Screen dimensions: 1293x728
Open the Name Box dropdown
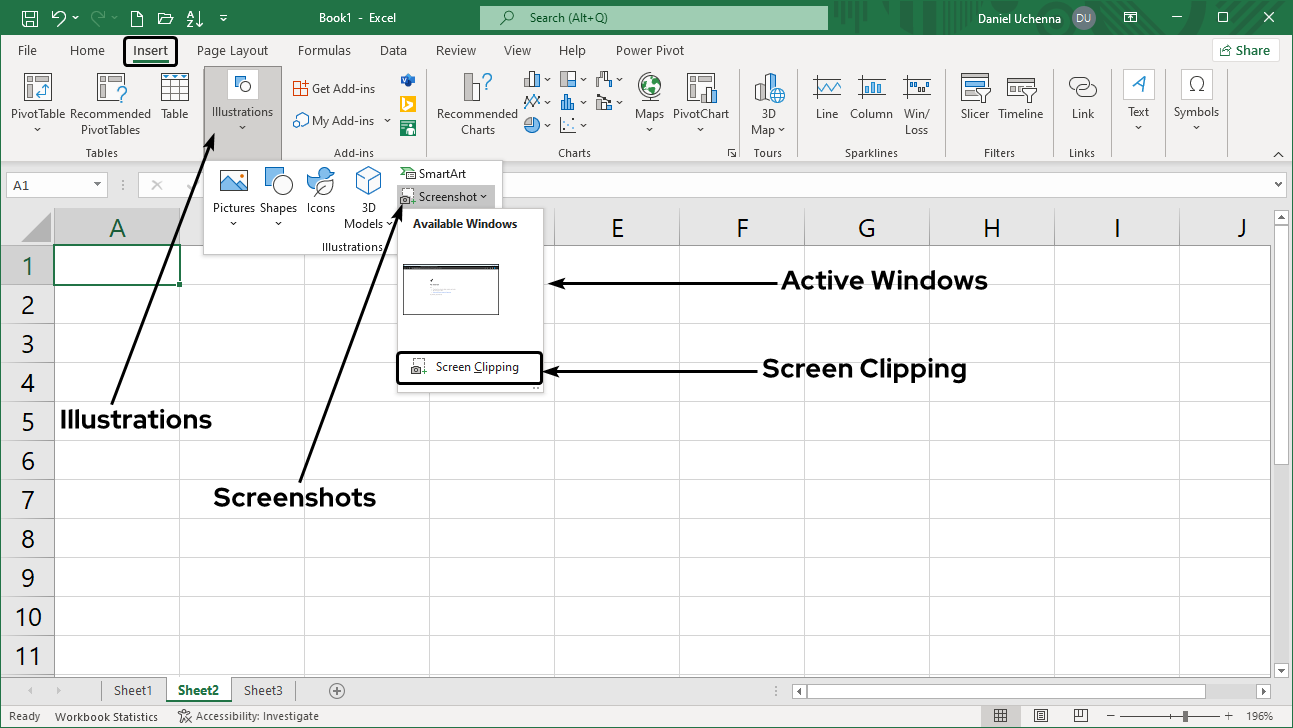click(x=98, y=185)
